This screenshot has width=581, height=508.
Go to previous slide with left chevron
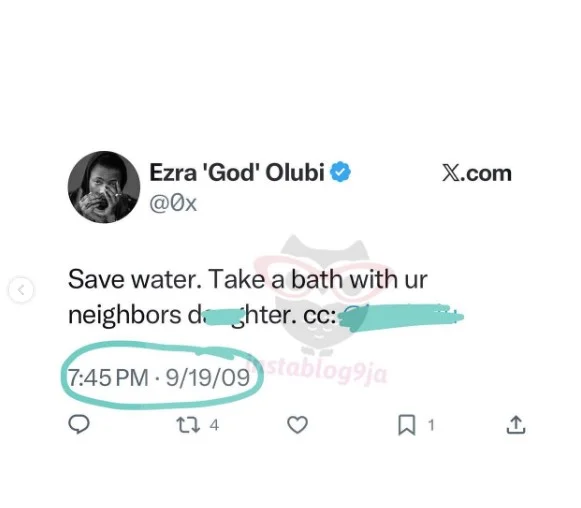21,290
